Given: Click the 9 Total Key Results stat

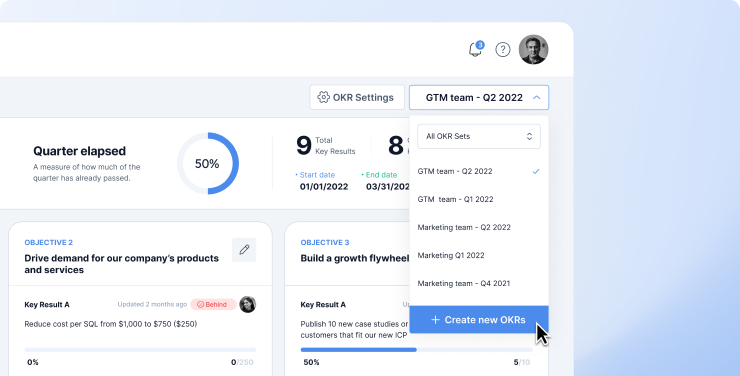Looking at the screenshot, I should [326, 145].
